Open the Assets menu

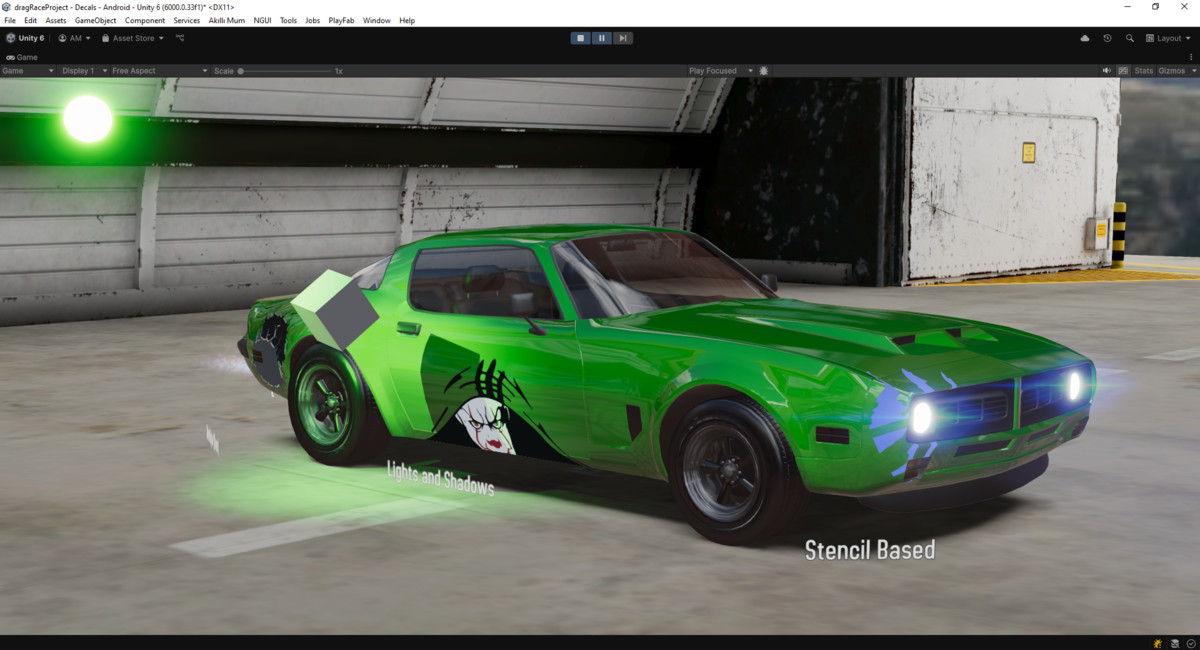56,20
